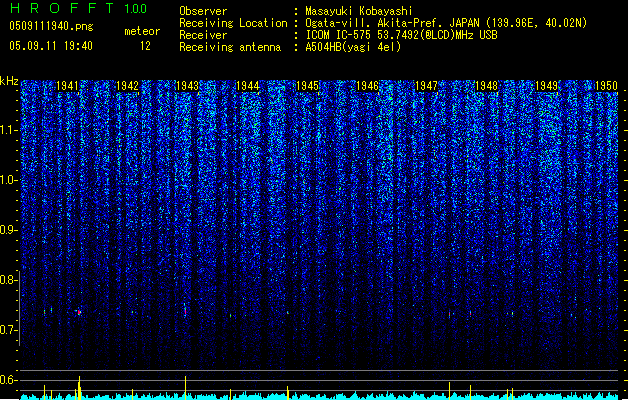The width and height of the screenshot is (629, 400).
Task: Click the 'meteor' label
Action: tap(142, 31)
